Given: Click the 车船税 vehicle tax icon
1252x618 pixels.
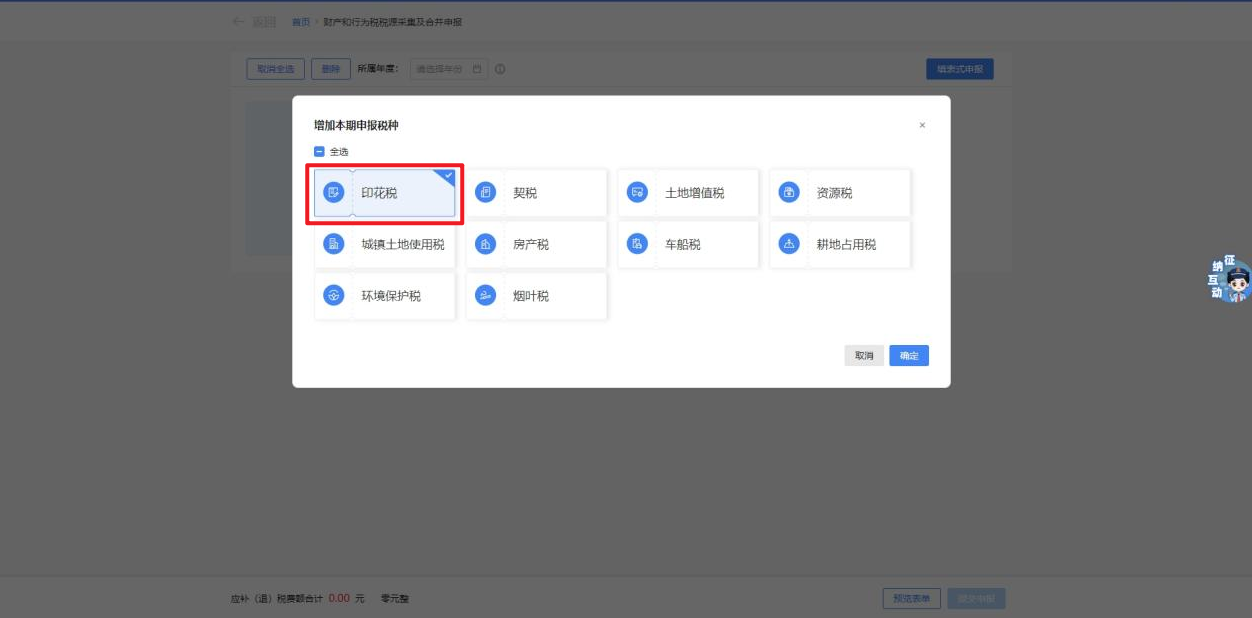Looking at the screenshot, I should (x=638, y=244).
